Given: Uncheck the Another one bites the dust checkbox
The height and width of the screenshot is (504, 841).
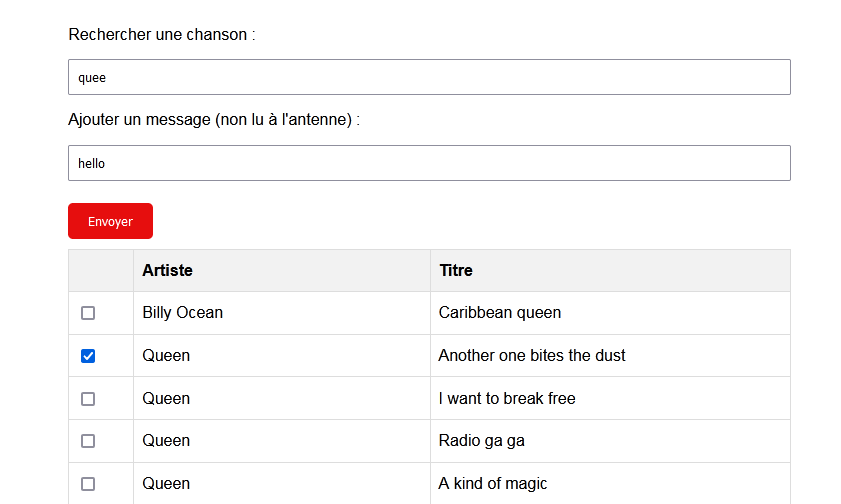Looking at the screenshot, I should point(88,356).
